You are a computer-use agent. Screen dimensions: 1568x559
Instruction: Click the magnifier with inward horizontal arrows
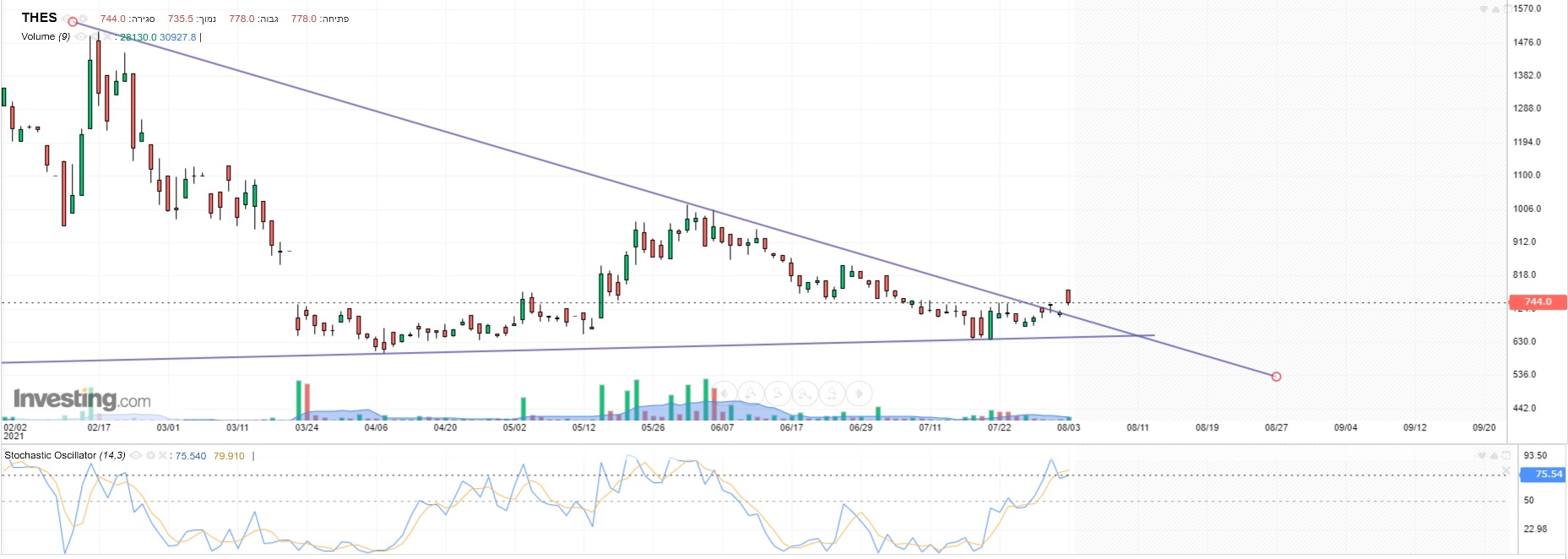pyautogui.click(x=832, y=393)
